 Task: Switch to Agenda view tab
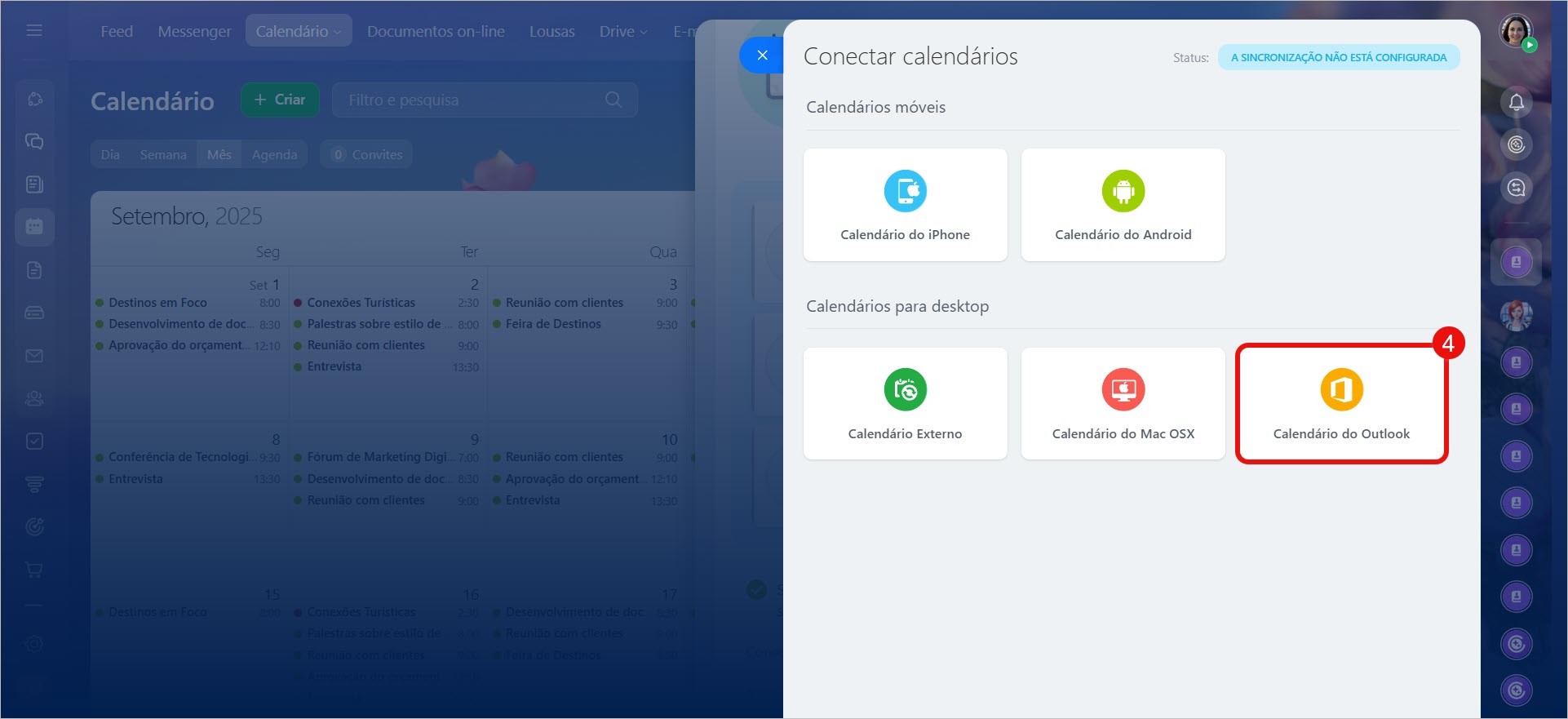click(274, 154)
